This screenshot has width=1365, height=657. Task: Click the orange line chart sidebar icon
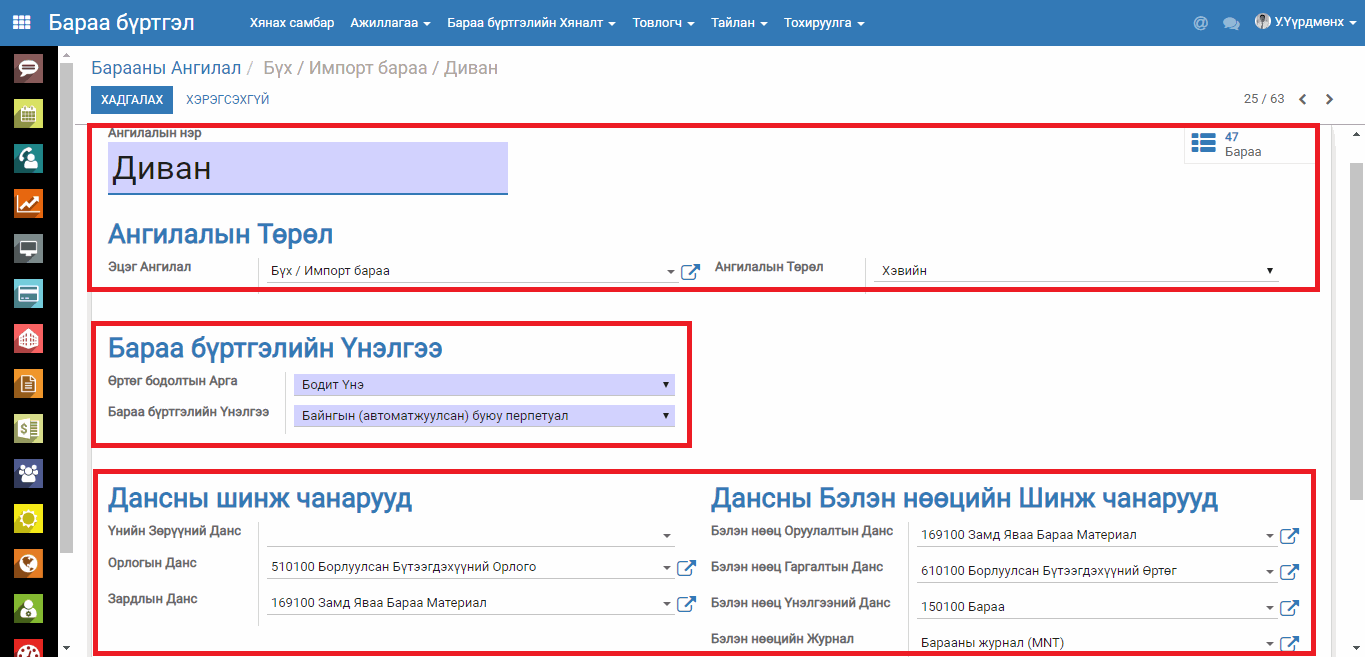pyautogui.click(x=28, y=204)
